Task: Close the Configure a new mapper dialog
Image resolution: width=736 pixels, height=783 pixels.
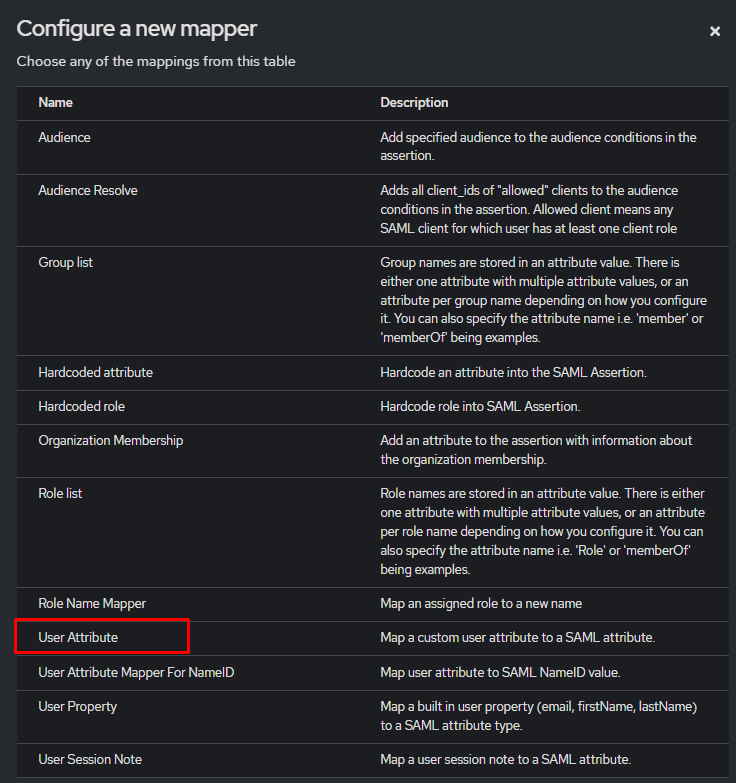Action: click(x=715, y=31)
